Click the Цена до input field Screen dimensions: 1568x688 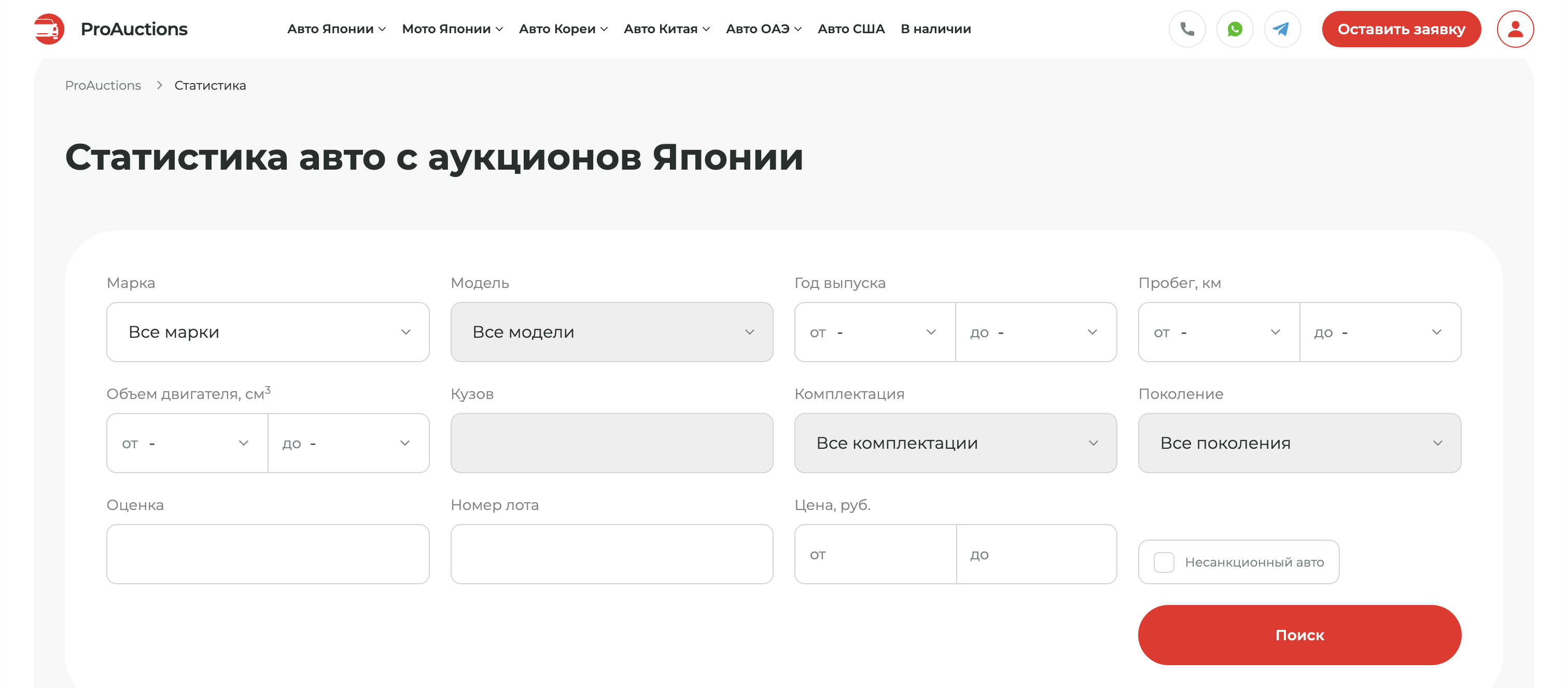point(1037,554)
